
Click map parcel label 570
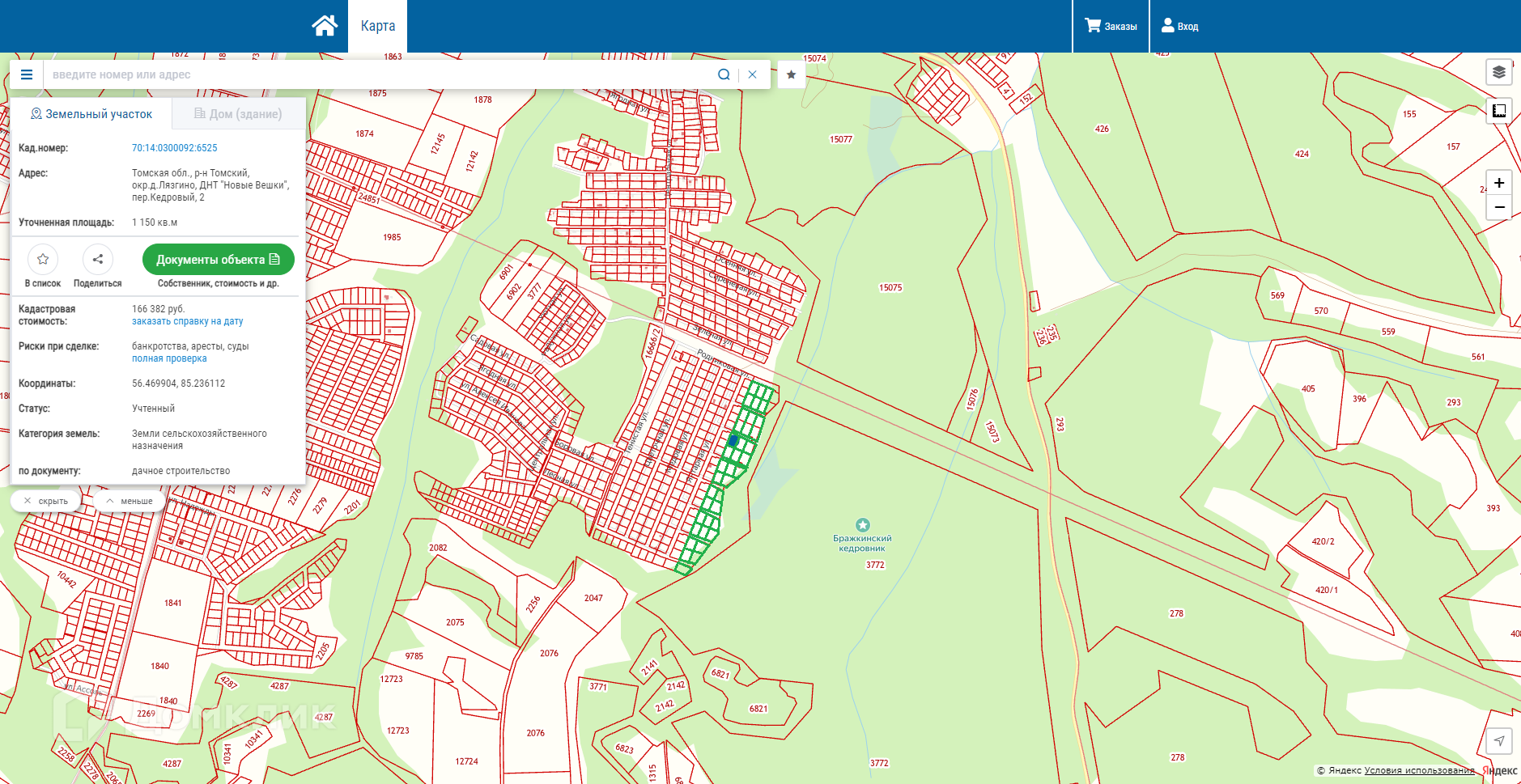[1321, 311]
